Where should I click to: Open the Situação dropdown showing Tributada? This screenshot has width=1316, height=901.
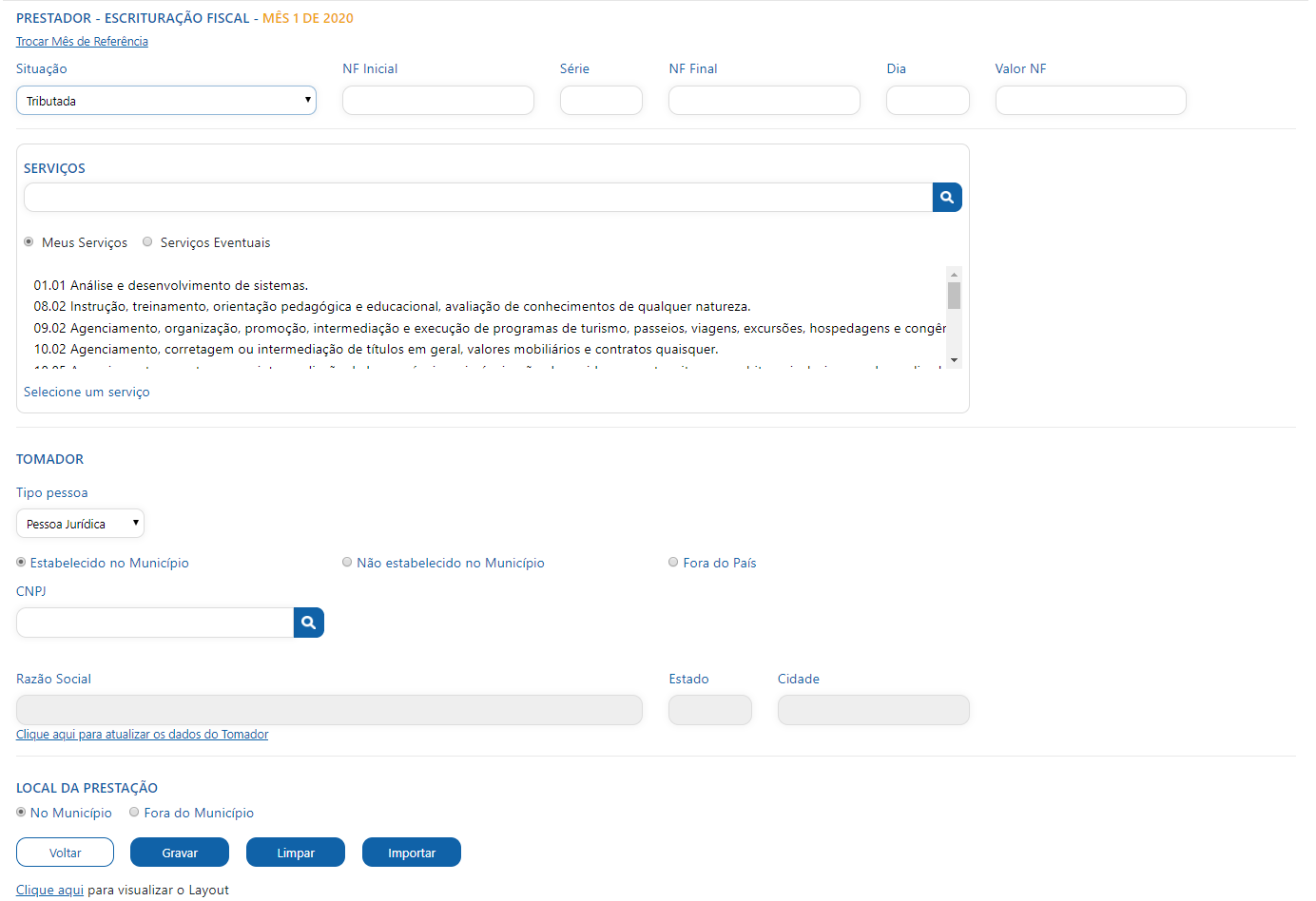166,101
